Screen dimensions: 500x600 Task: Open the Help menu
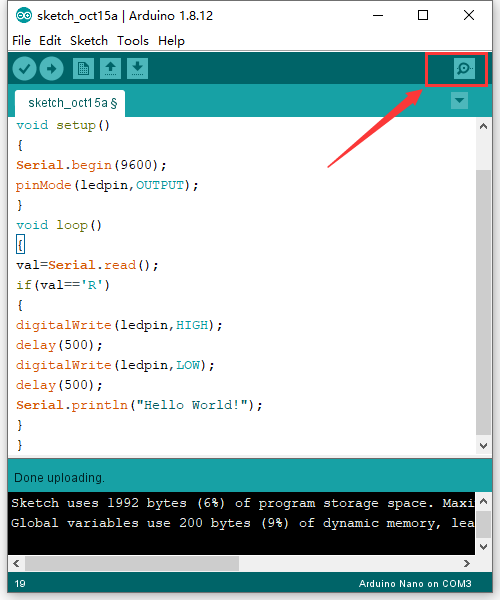click(171, 41)
